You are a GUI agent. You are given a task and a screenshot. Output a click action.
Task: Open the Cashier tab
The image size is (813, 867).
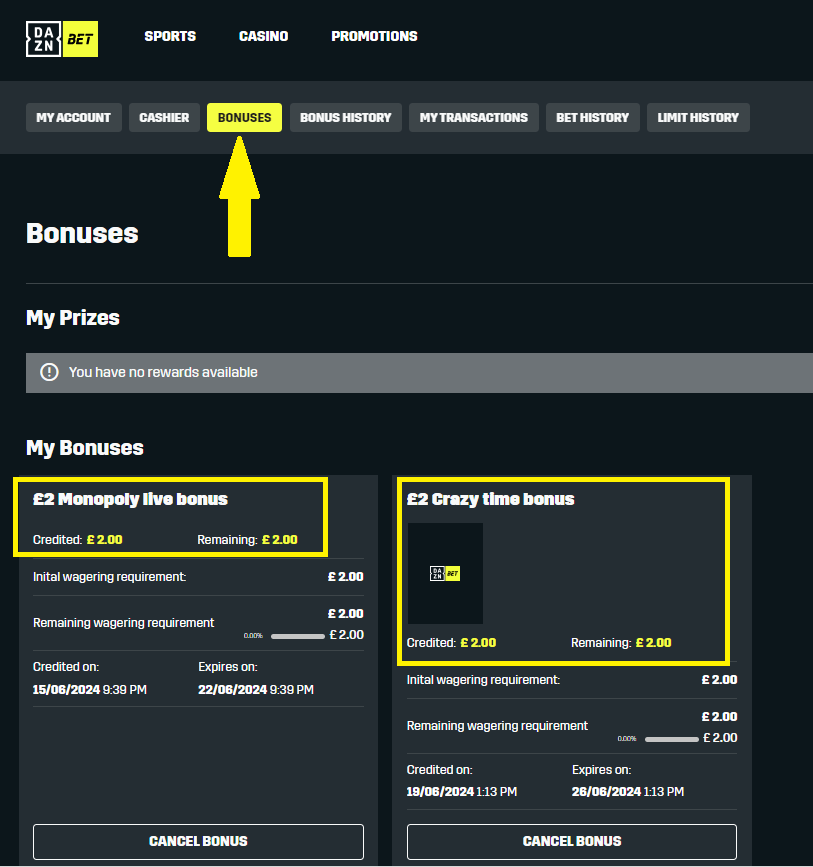click(x=164, y=117)
